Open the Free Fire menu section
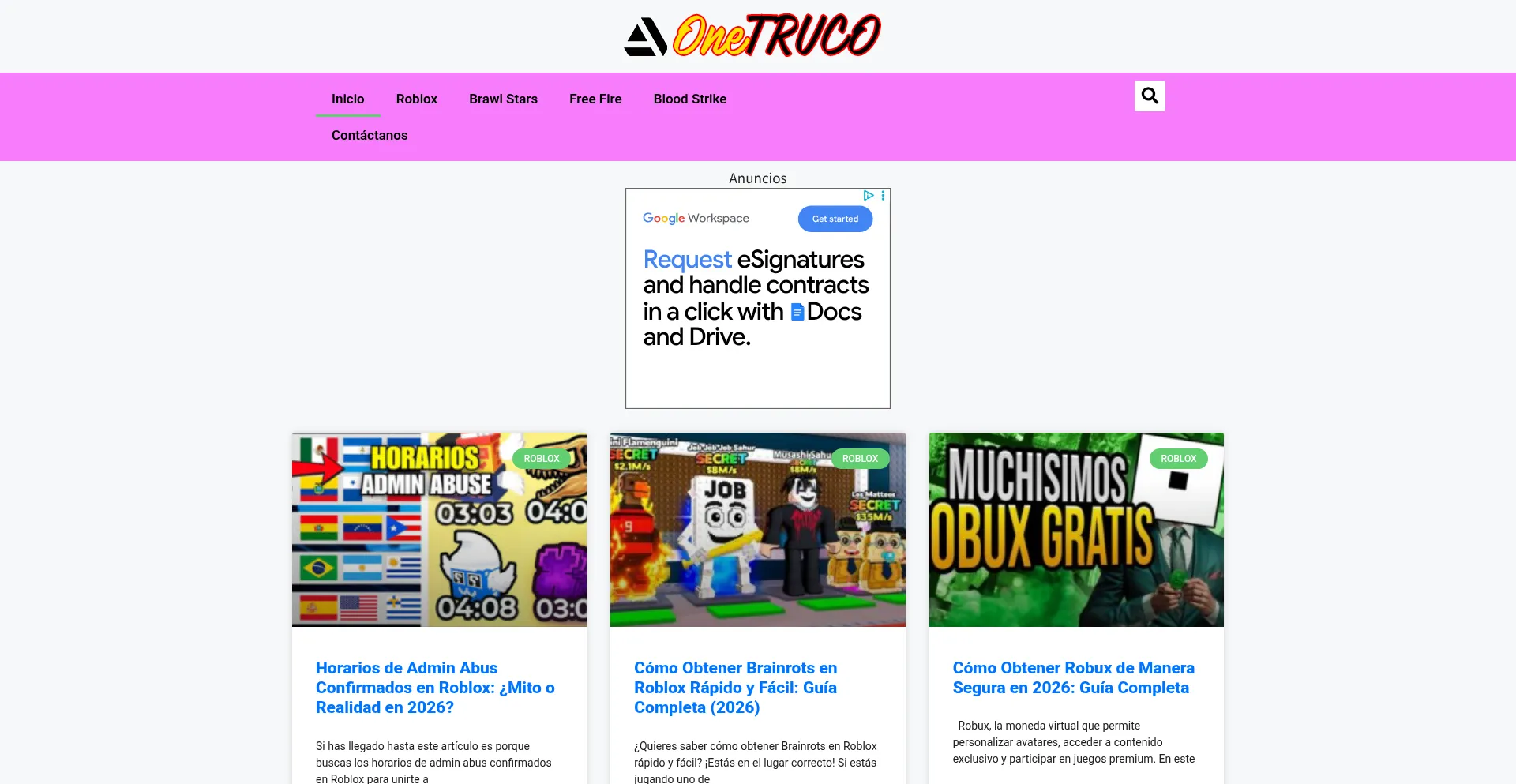 click(x=595, y=99)
